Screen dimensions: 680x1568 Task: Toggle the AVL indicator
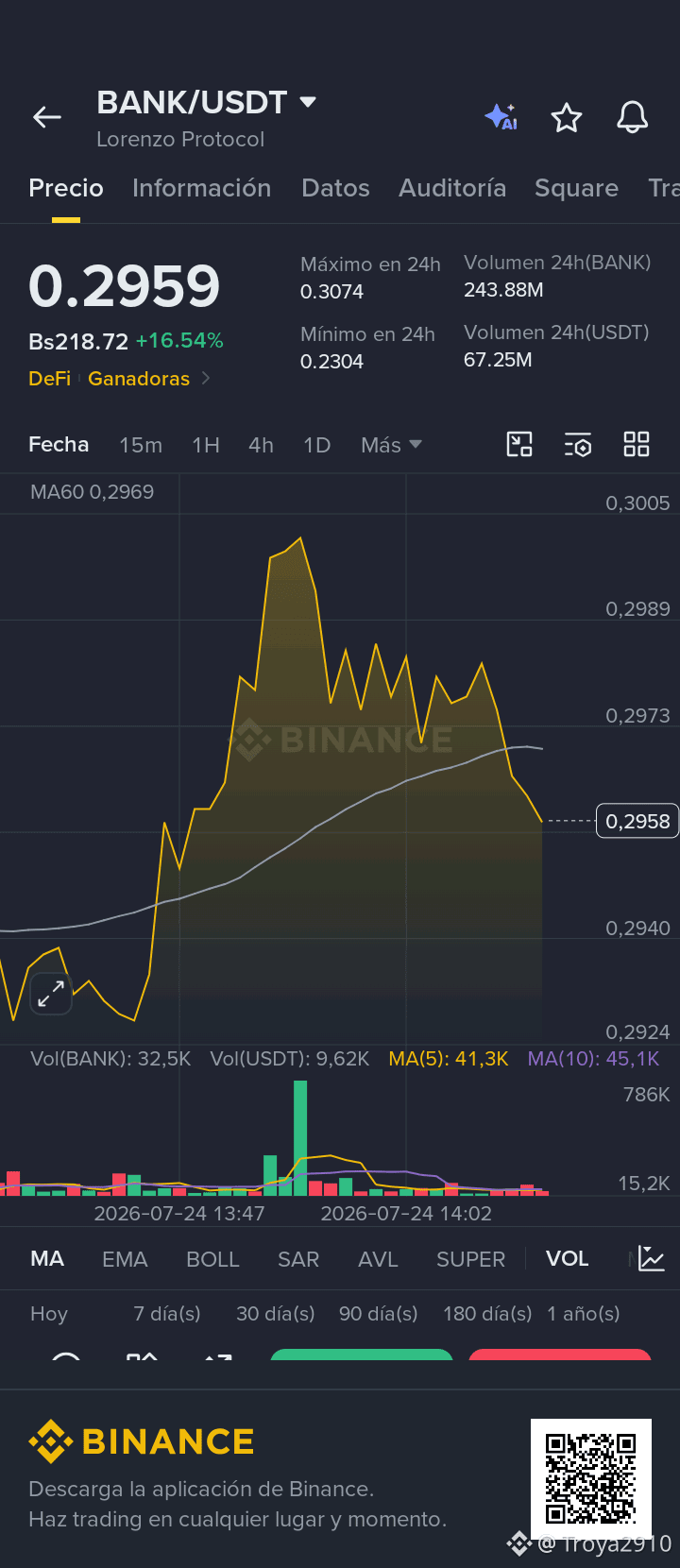(x=378, y=1259)
